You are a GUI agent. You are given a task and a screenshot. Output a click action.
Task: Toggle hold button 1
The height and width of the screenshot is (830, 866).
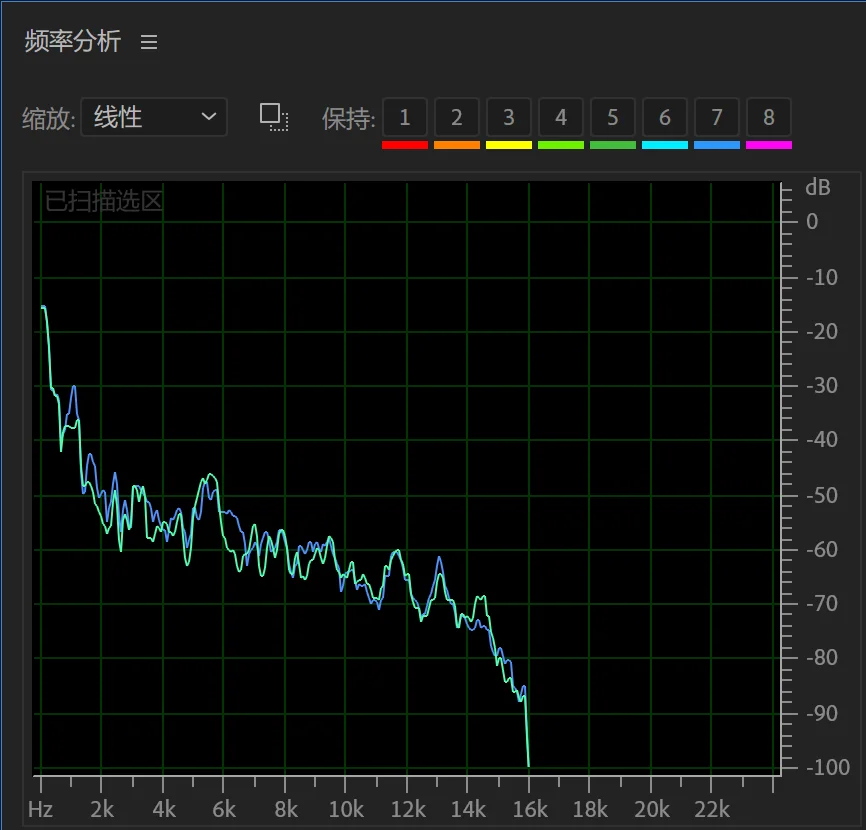click(405, 117)
